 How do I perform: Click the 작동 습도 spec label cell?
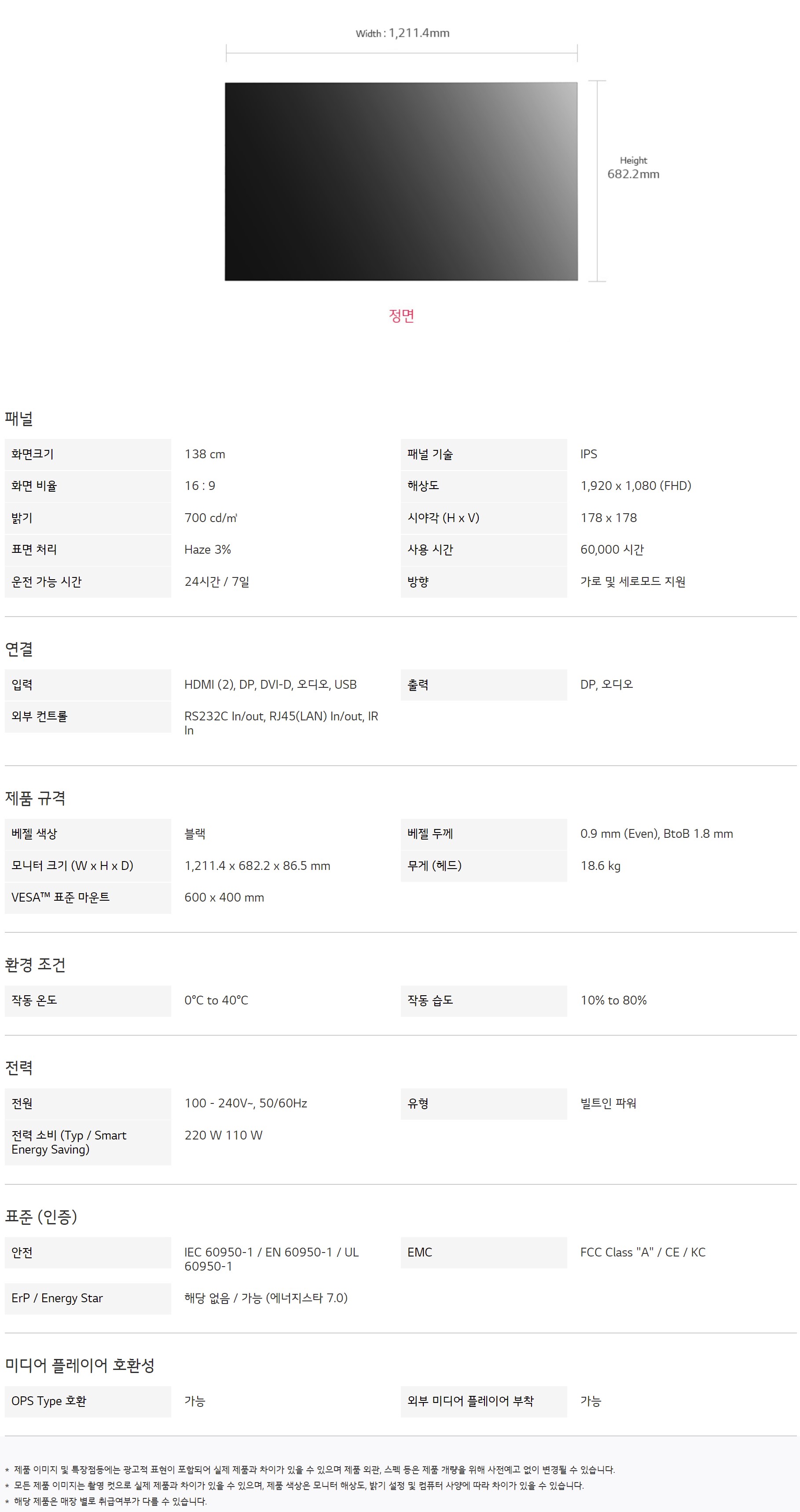484,1001
